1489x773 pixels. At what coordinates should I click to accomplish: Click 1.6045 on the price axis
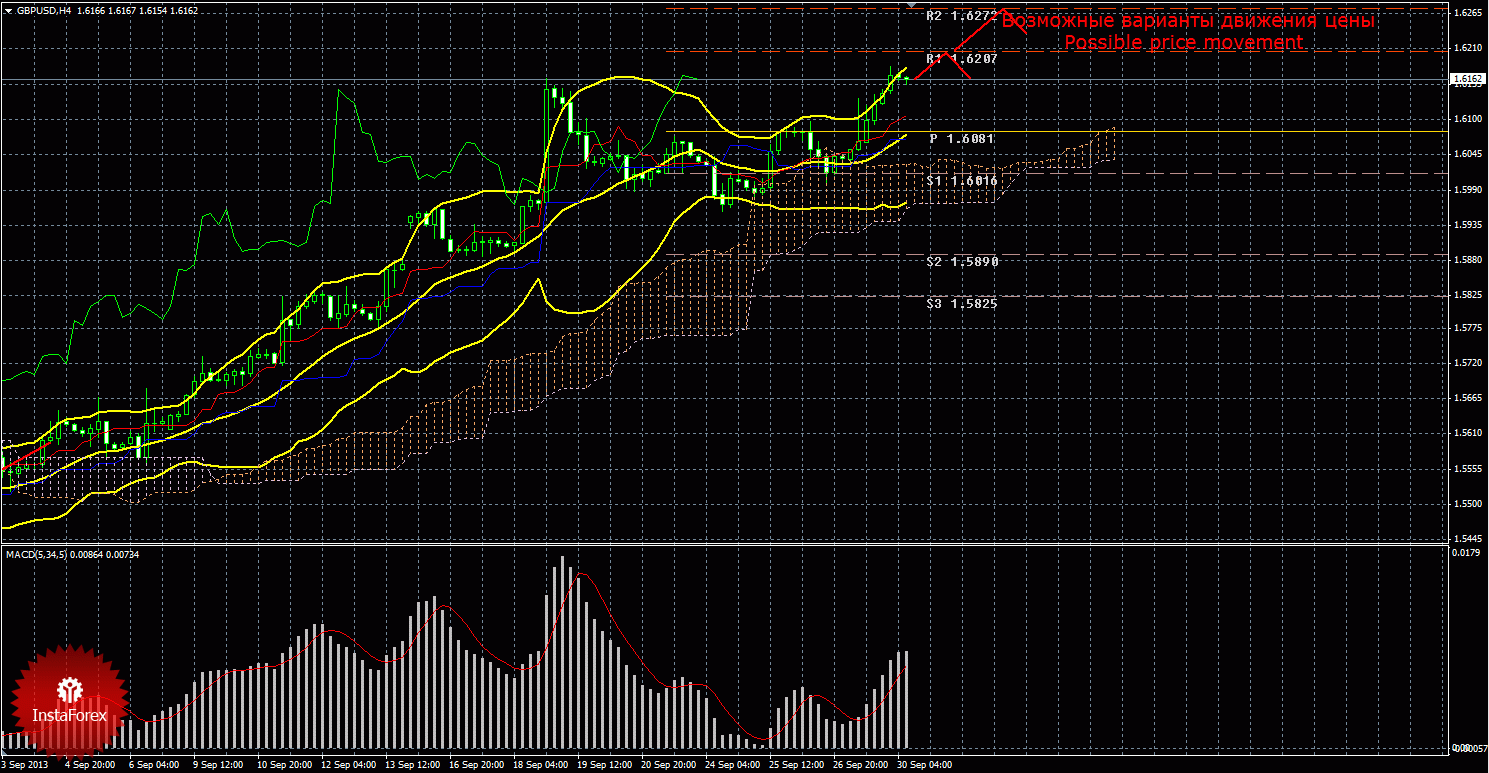click(1468, 154)
